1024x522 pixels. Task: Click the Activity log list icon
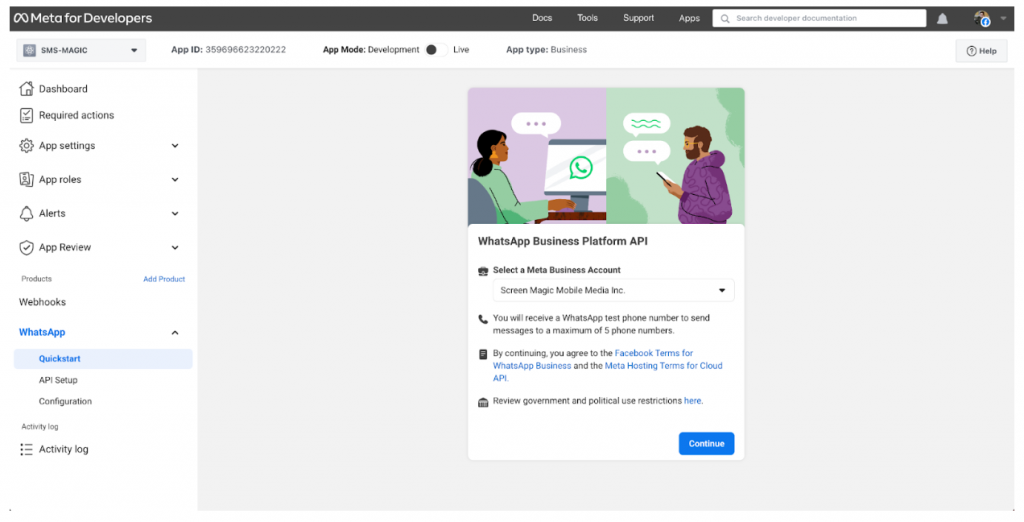click(26, 449)
